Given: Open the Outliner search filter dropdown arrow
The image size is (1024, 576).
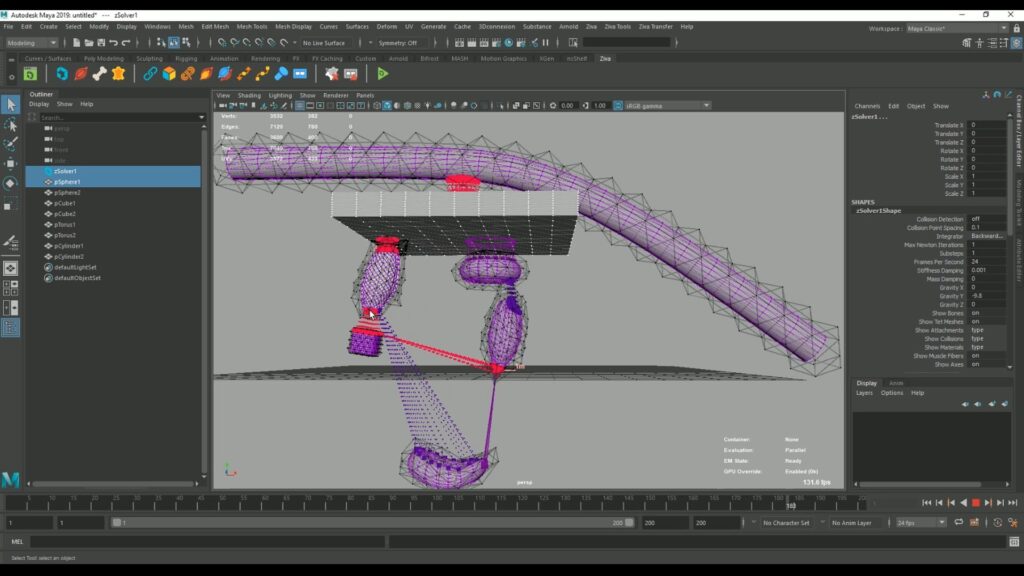Looking at the screenshot, I should tap(201, 118).
